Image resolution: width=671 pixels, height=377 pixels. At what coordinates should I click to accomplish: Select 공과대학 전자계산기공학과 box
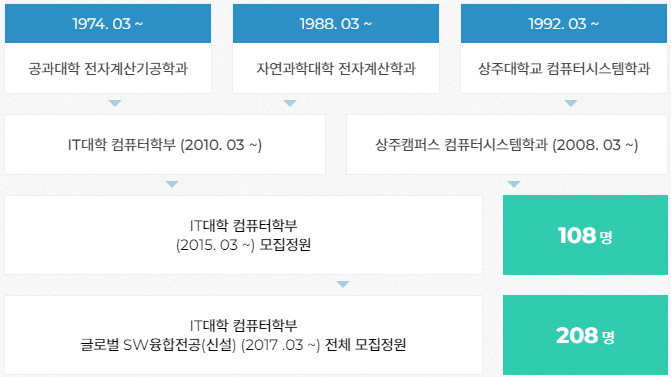pyautogui.click(x=108, y=68)
